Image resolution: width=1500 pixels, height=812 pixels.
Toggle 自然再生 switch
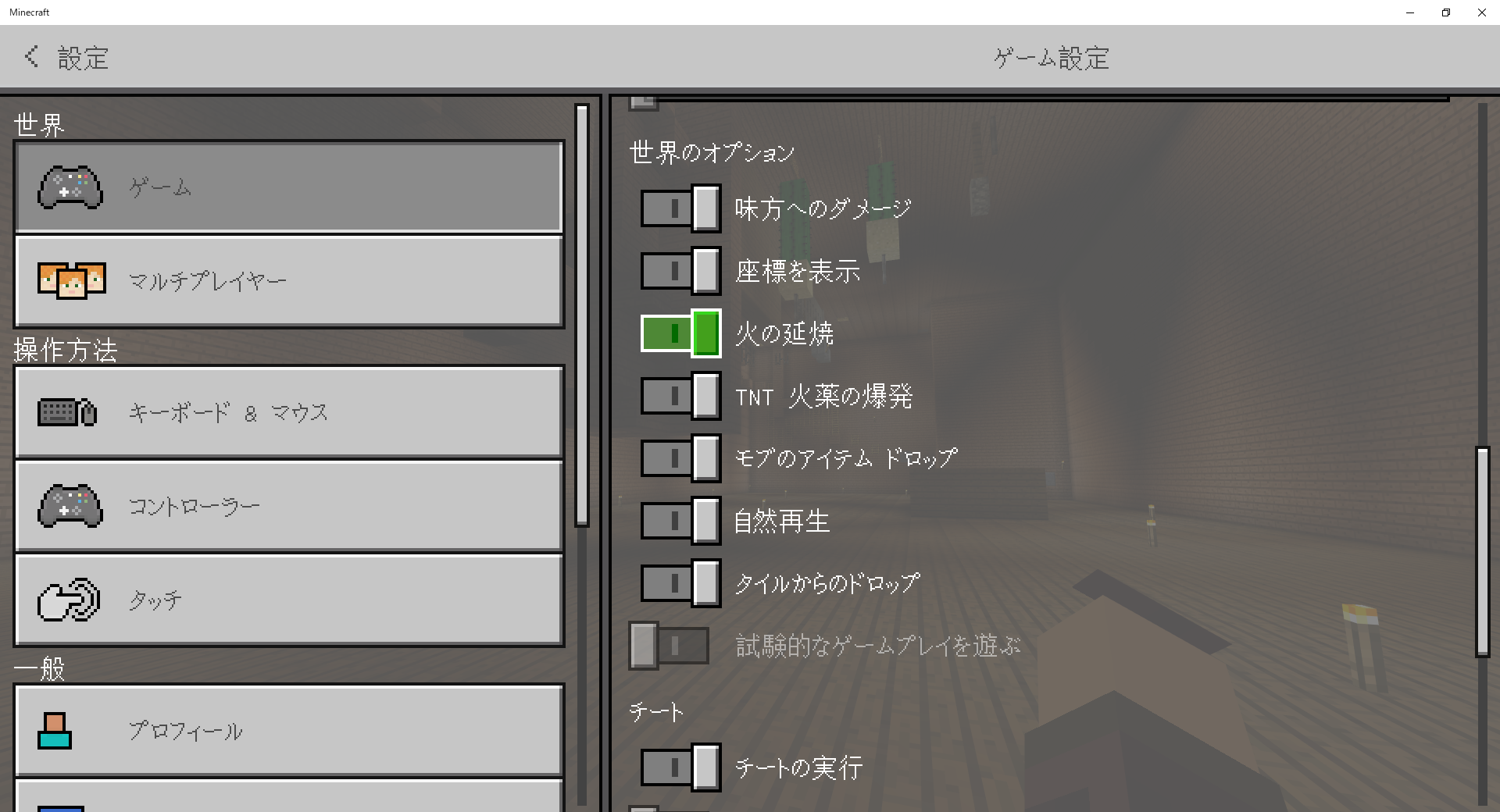coord(680,521)
